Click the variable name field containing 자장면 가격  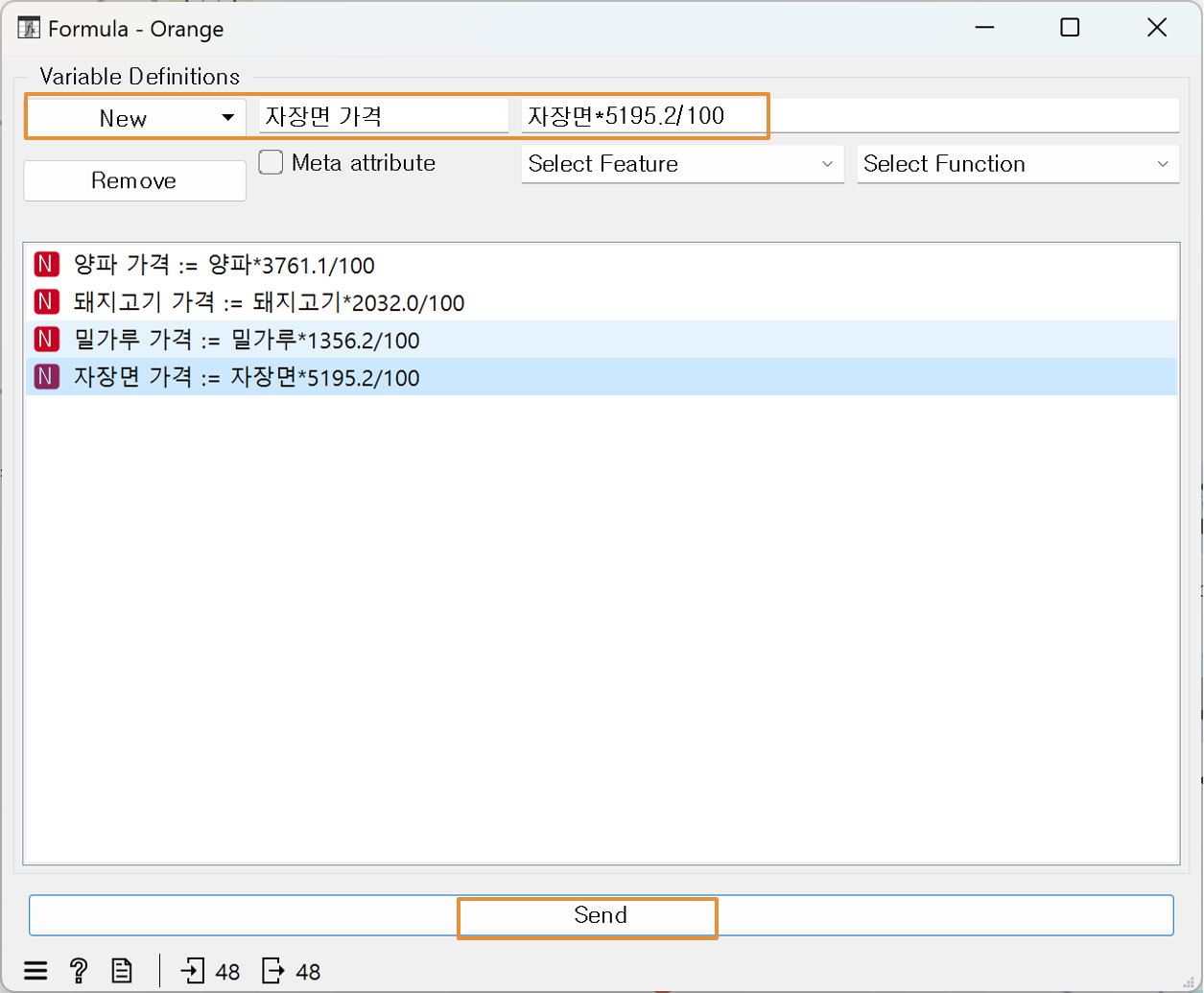(x=384, y=116)
